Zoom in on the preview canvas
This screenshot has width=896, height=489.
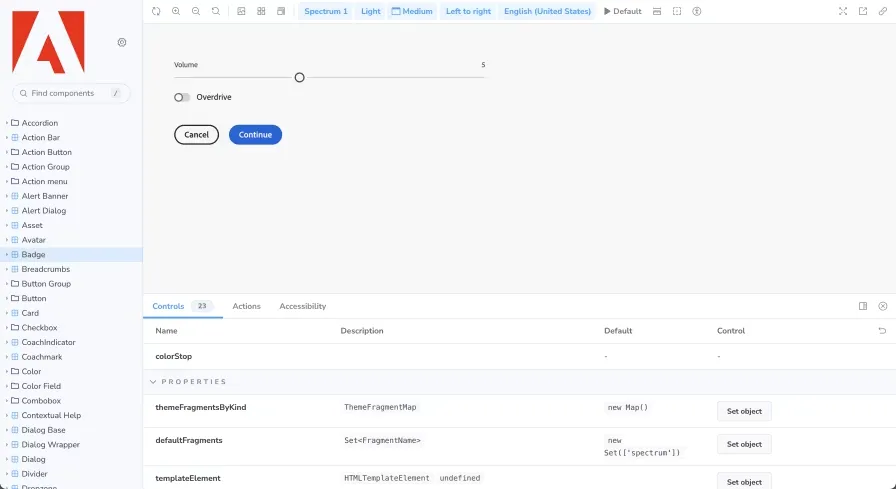point(176,11)
